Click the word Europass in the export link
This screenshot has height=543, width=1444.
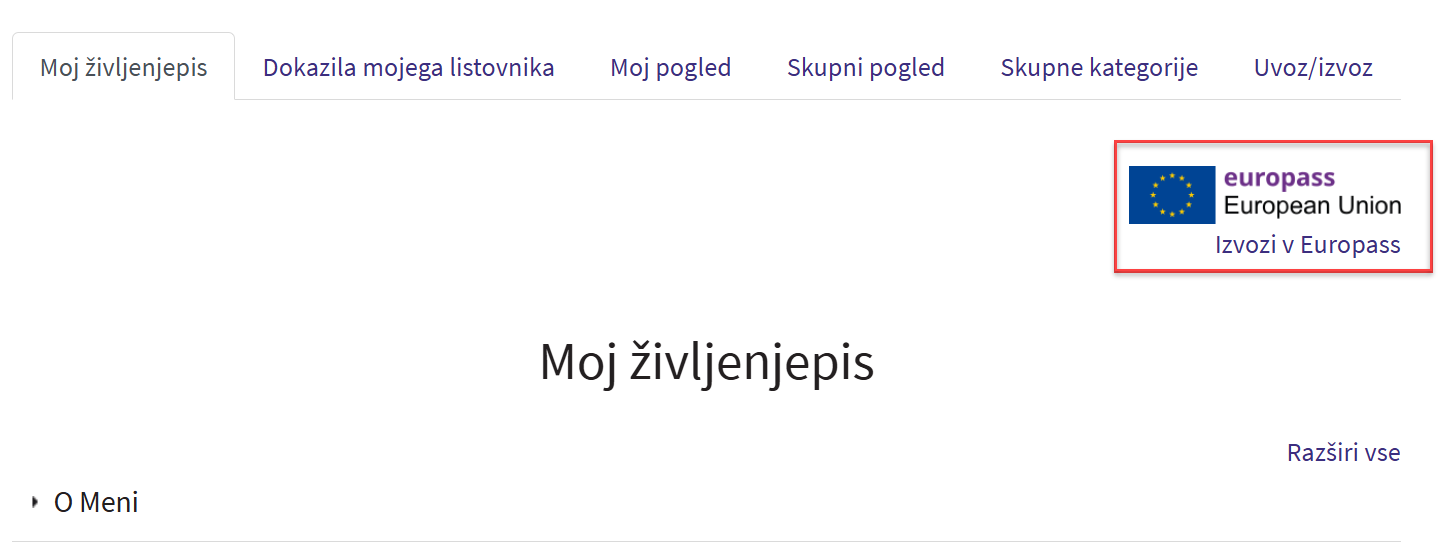point(1350,245)
